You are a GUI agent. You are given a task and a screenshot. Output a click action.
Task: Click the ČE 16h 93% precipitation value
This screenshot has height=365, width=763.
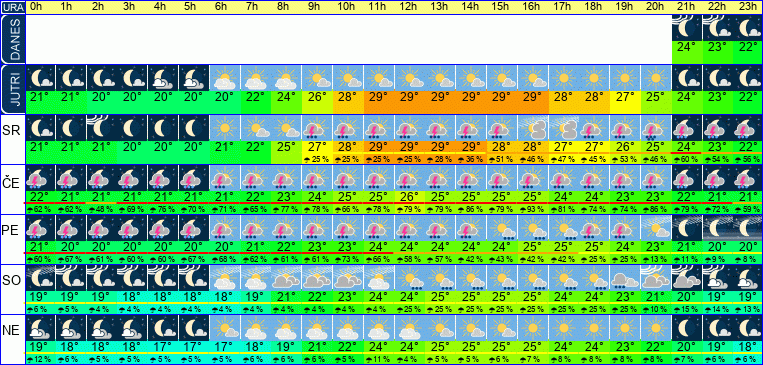tap(532, 209)
